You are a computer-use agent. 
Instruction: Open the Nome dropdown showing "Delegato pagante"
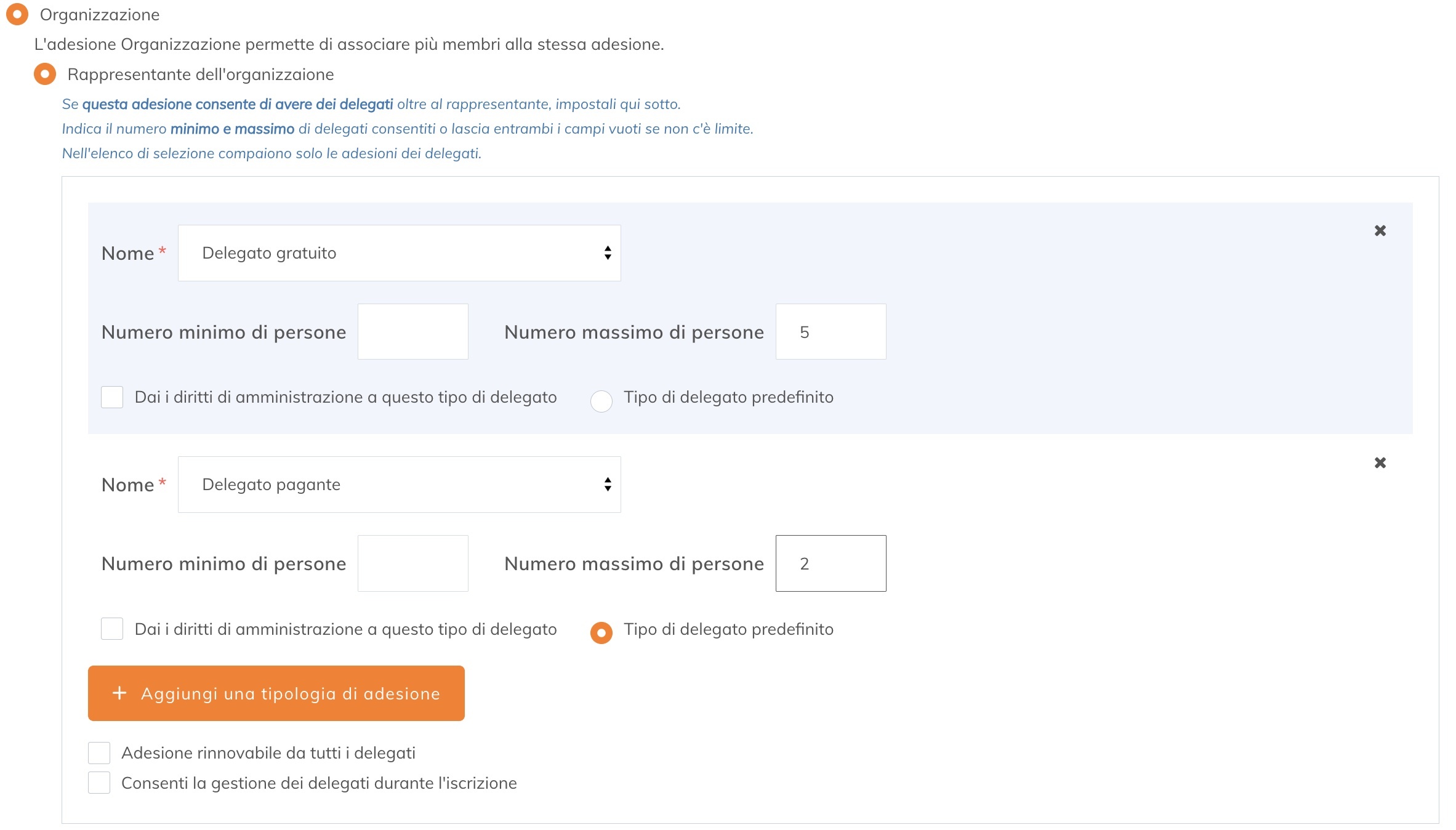tap(399, 485)
